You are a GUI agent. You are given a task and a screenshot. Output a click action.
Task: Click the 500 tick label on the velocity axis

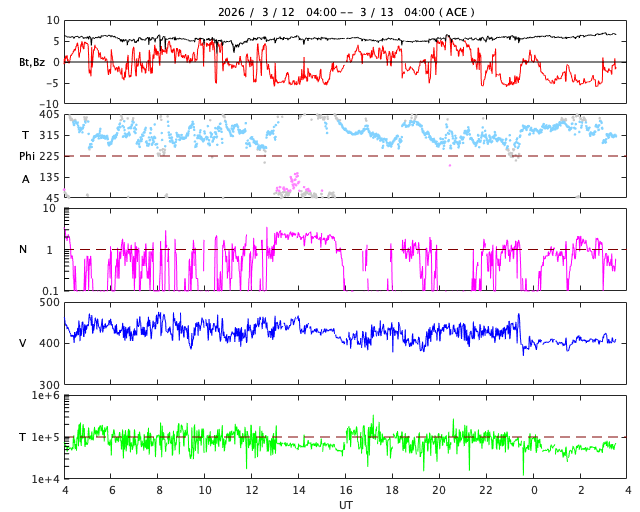point(49,302)
